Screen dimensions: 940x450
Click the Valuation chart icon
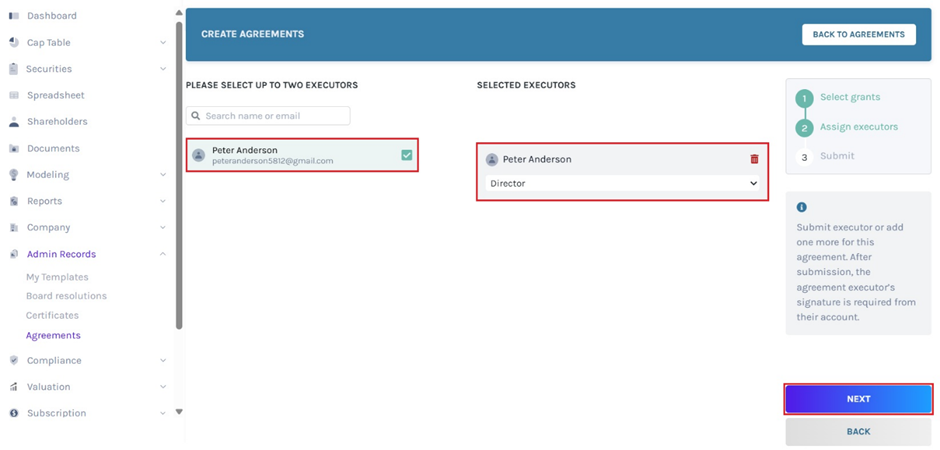click(x=14, y=387)
